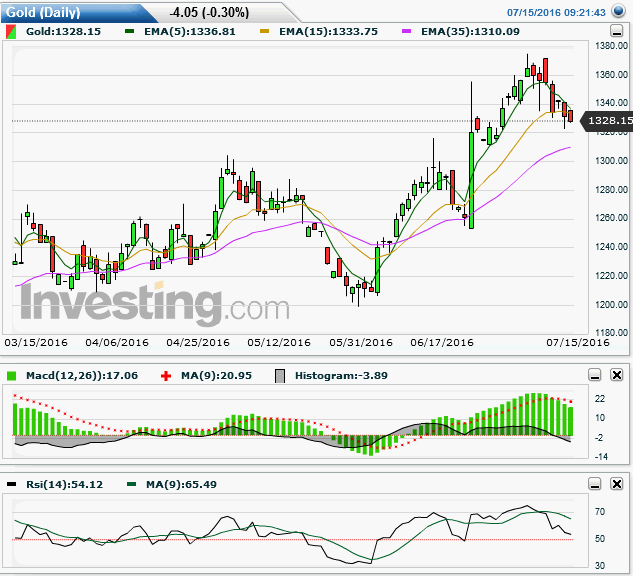Close the MACD indicator panel

tap(617, 375)
